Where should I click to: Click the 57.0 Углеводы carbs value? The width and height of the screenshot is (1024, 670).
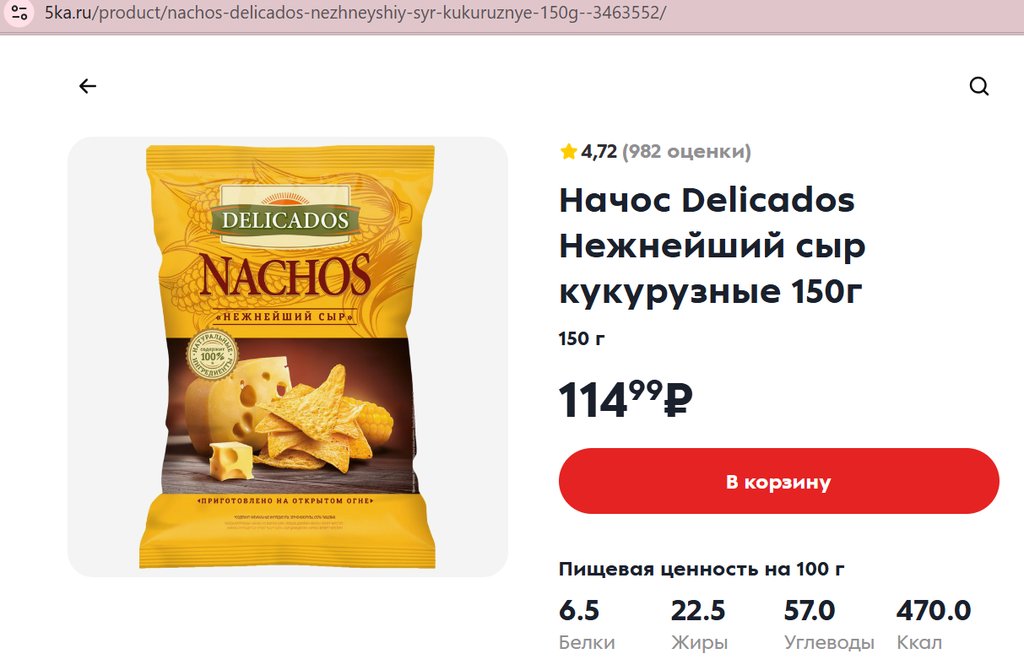pyautogui.click(x=829, y=624)
